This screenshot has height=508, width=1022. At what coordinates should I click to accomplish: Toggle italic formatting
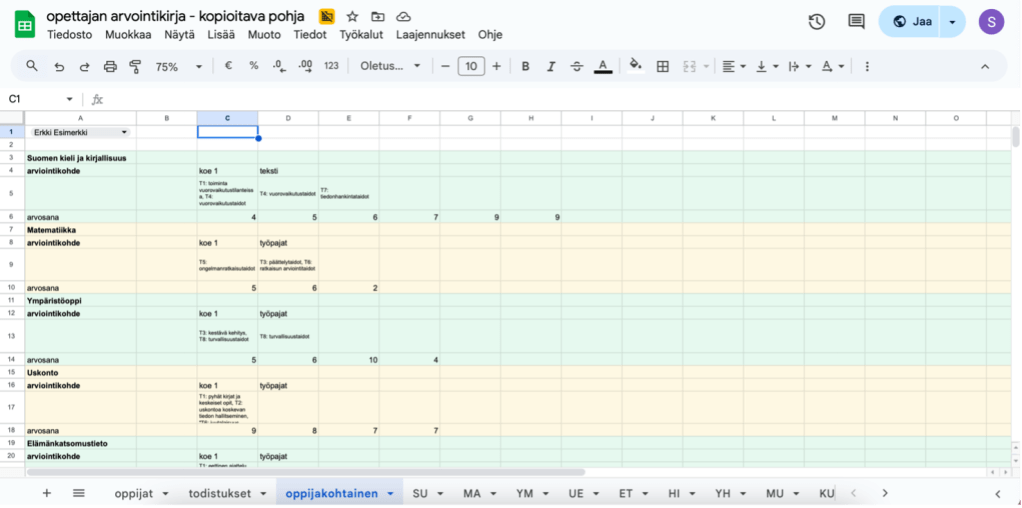click(550, 67)
